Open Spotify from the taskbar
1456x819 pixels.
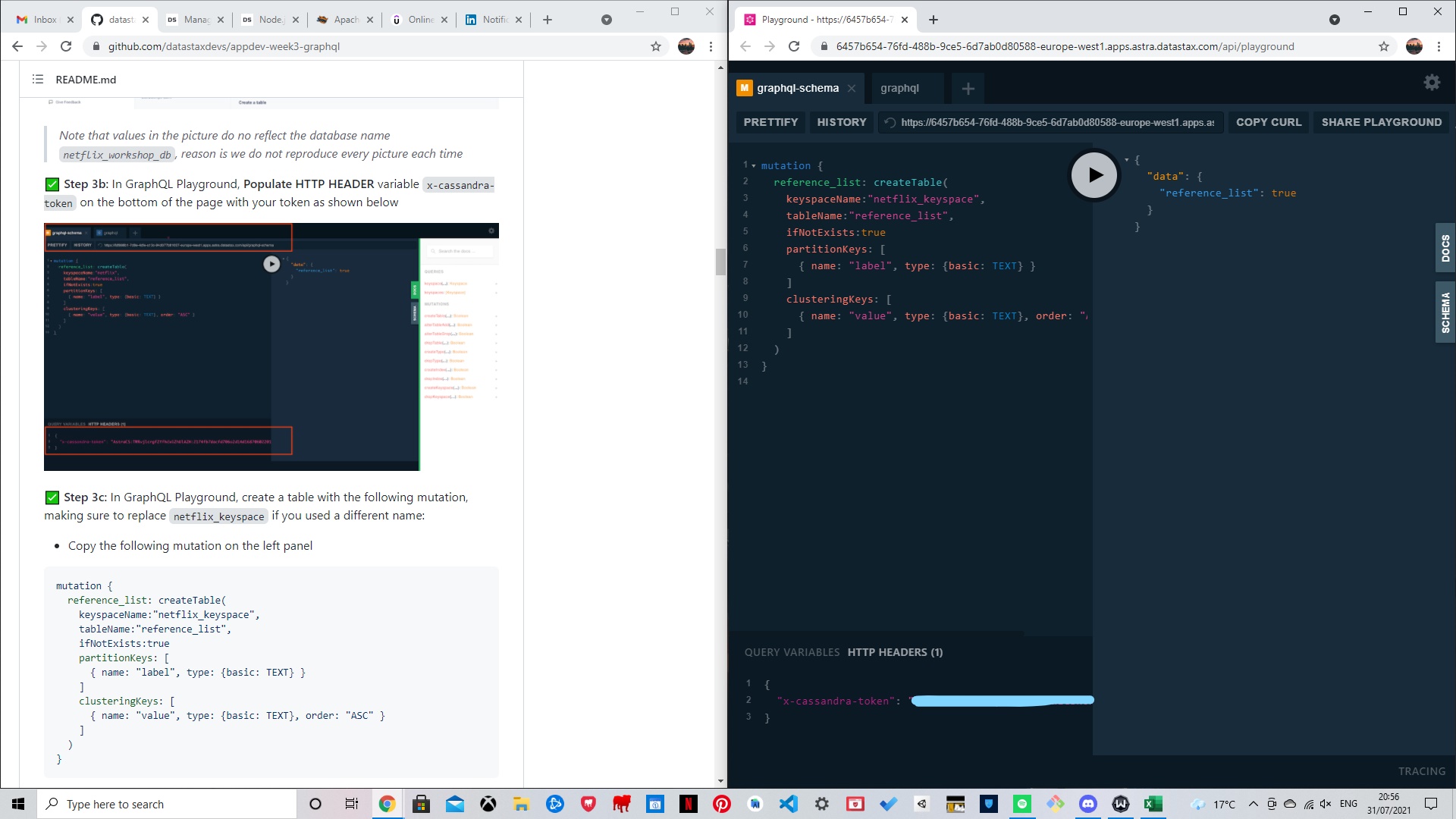click(1021, 804)
